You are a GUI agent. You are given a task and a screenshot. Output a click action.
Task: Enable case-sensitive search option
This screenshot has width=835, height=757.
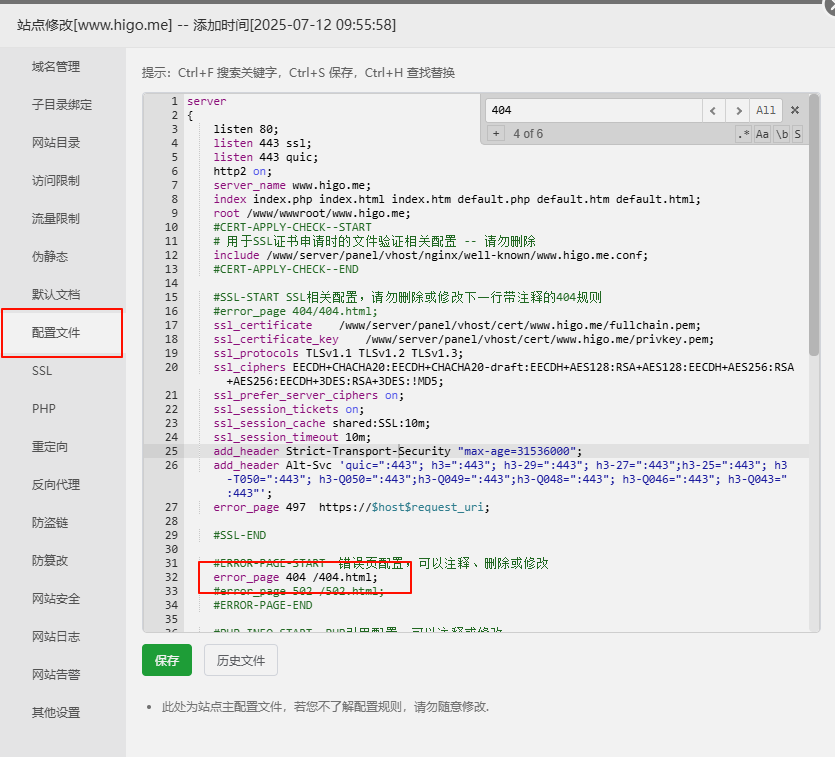pyautogui.click(x=762, y=134)
